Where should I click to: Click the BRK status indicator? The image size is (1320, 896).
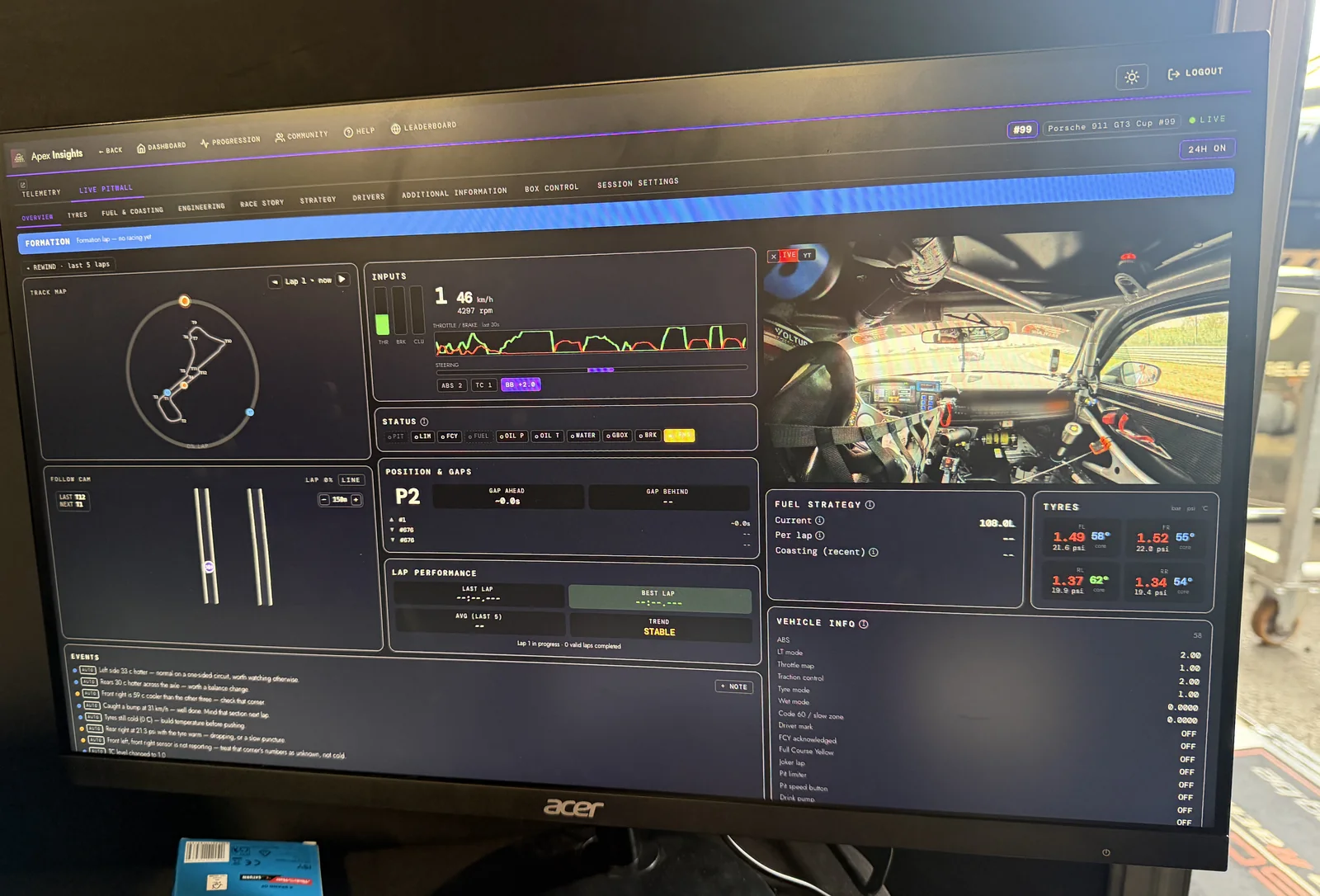click(x=648, y=435)
